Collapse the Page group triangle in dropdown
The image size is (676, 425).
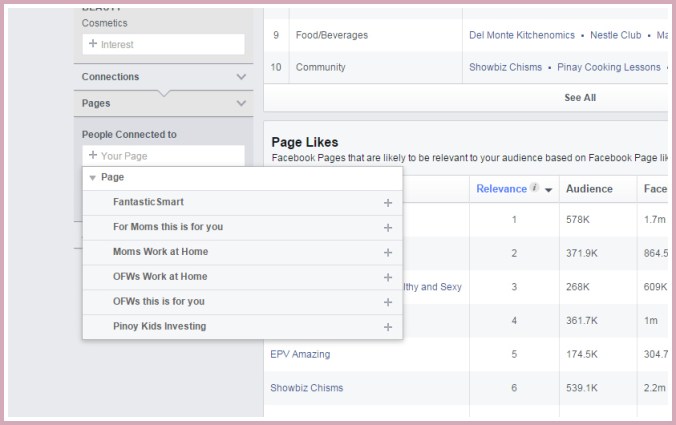93,178
